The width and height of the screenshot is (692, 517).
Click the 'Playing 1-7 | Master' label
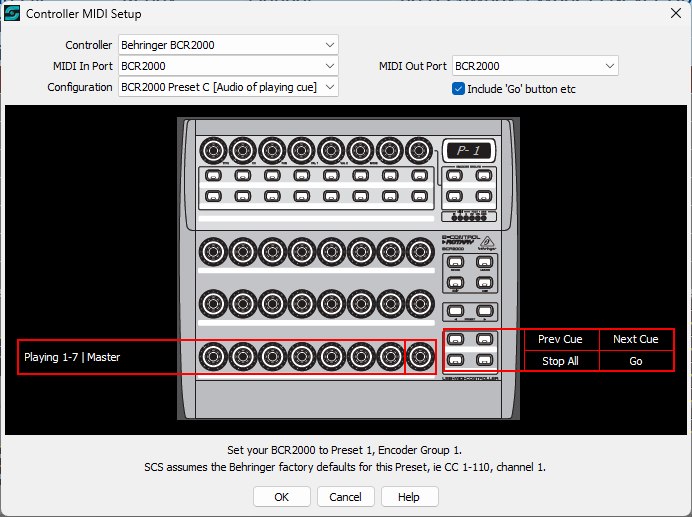click(x=72, y=357)
